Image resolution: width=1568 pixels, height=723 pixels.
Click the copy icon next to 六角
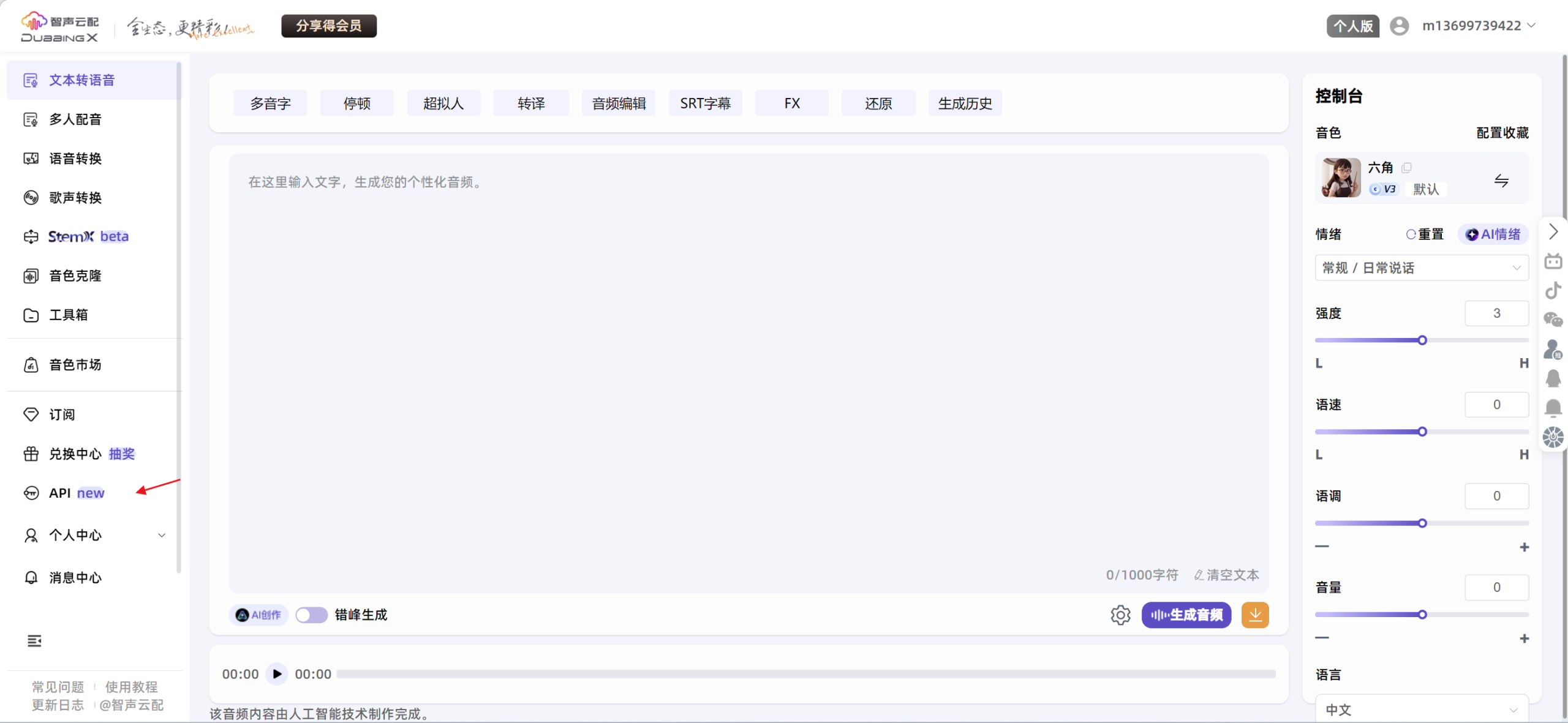(1406, 168)
